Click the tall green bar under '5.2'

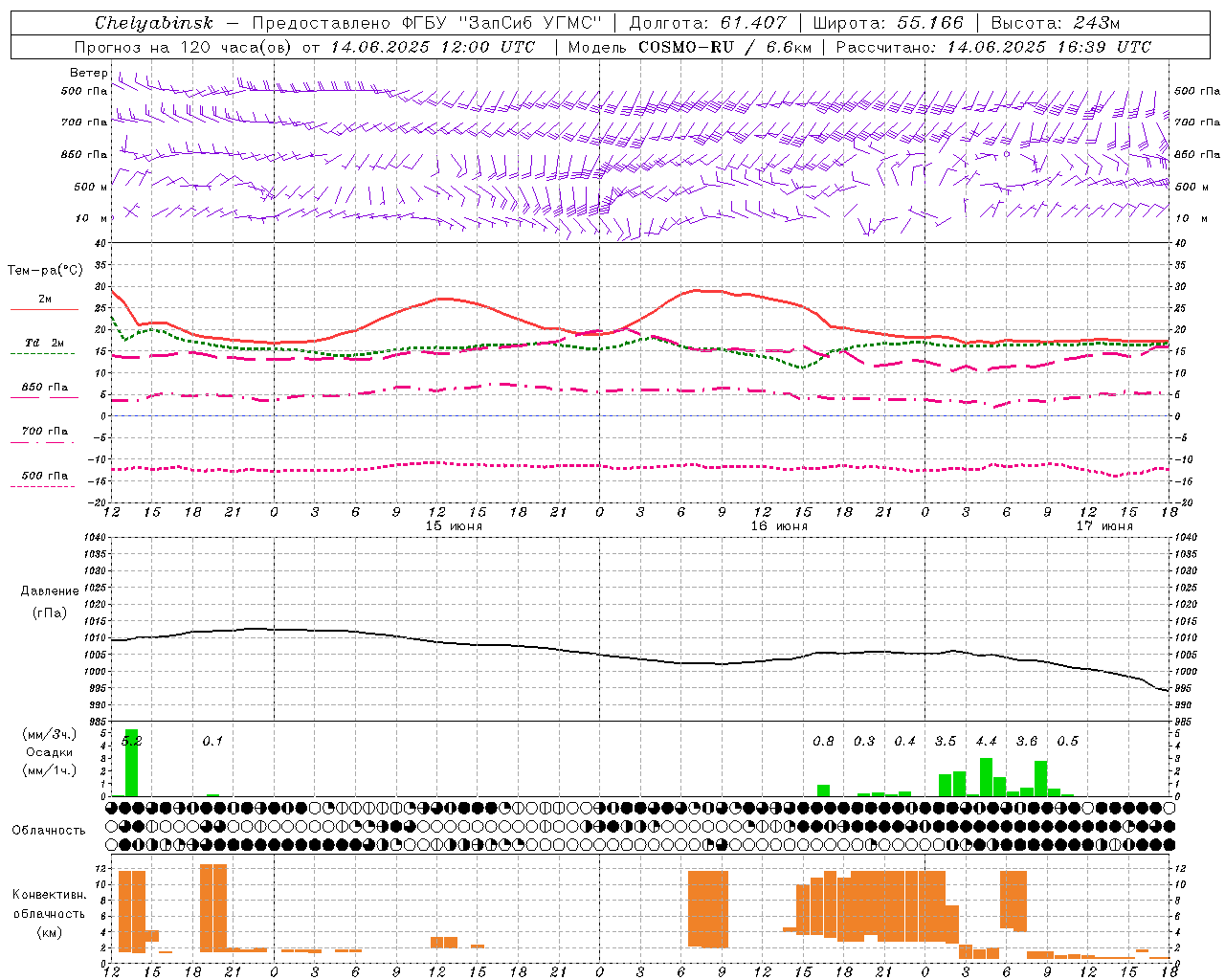pos(131,763)
